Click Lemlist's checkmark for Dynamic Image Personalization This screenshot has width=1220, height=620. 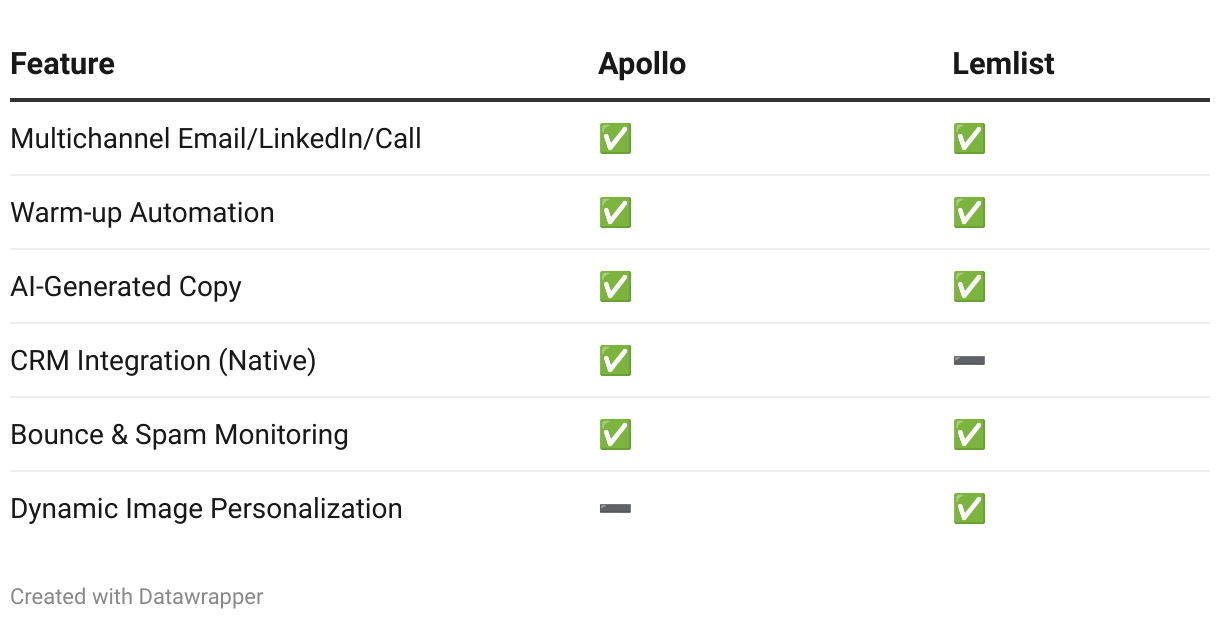(969, 508)
